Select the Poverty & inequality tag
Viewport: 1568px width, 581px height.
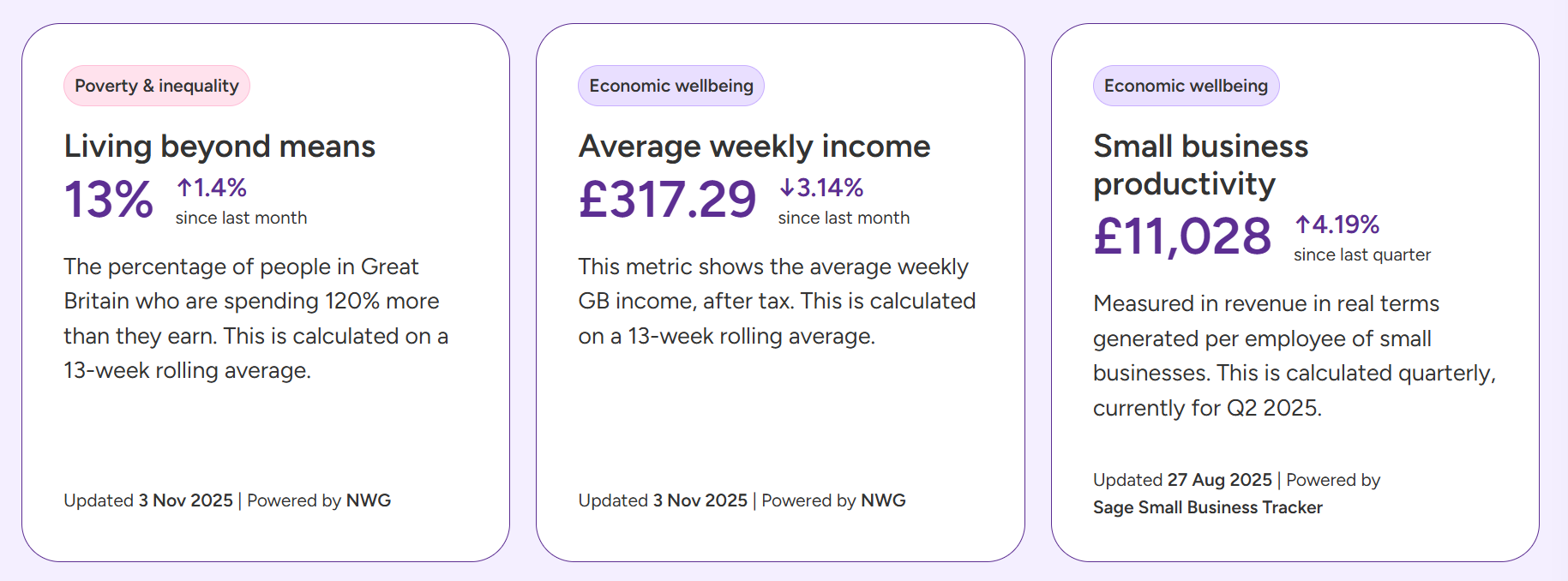[157, 86]
